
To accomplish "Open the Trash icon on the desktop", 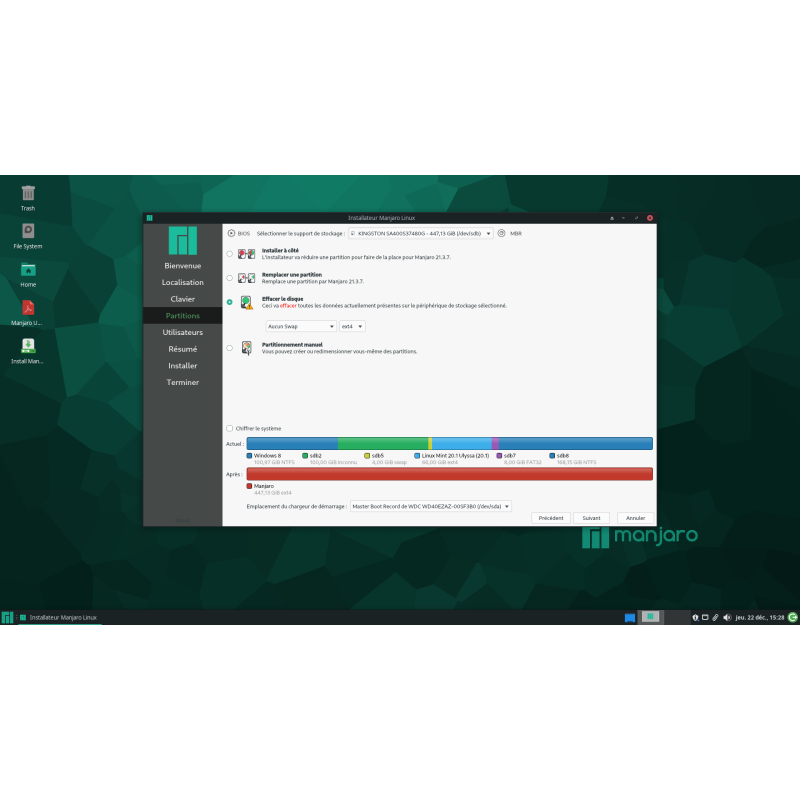I will pyautogui.click(x=27, y=192).
